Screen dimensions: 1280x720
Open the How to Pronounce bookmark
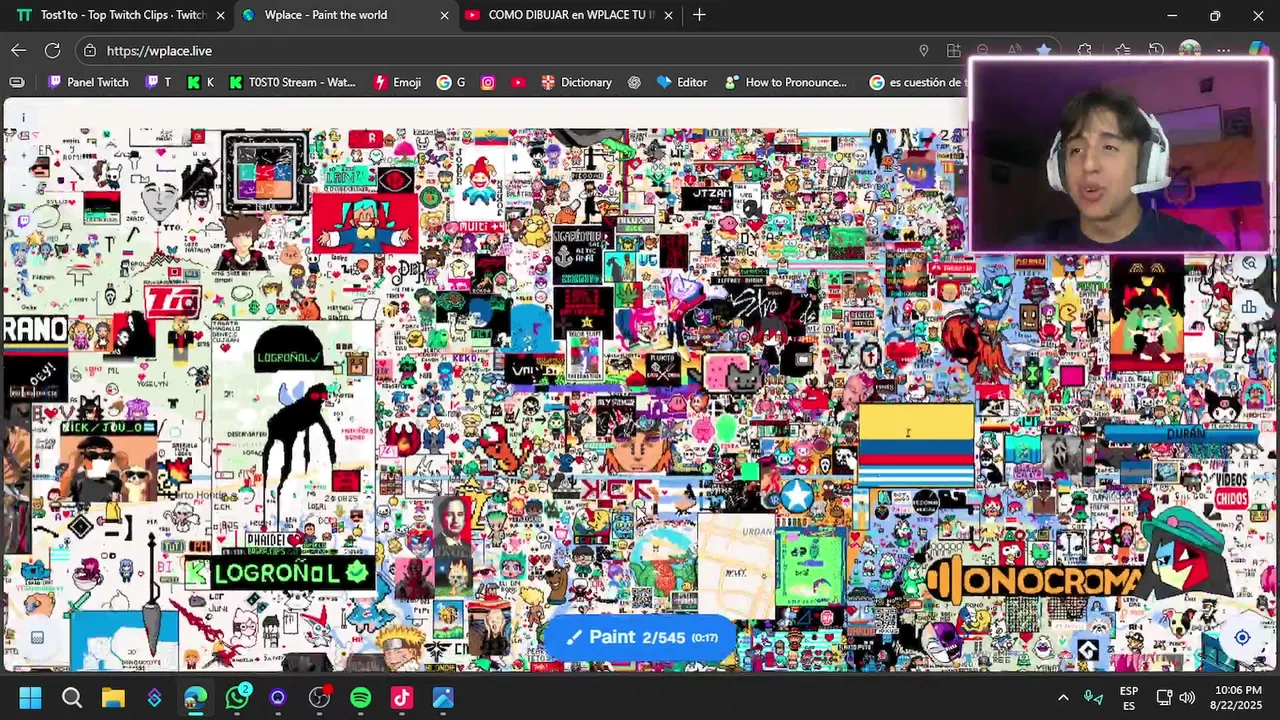786,82
